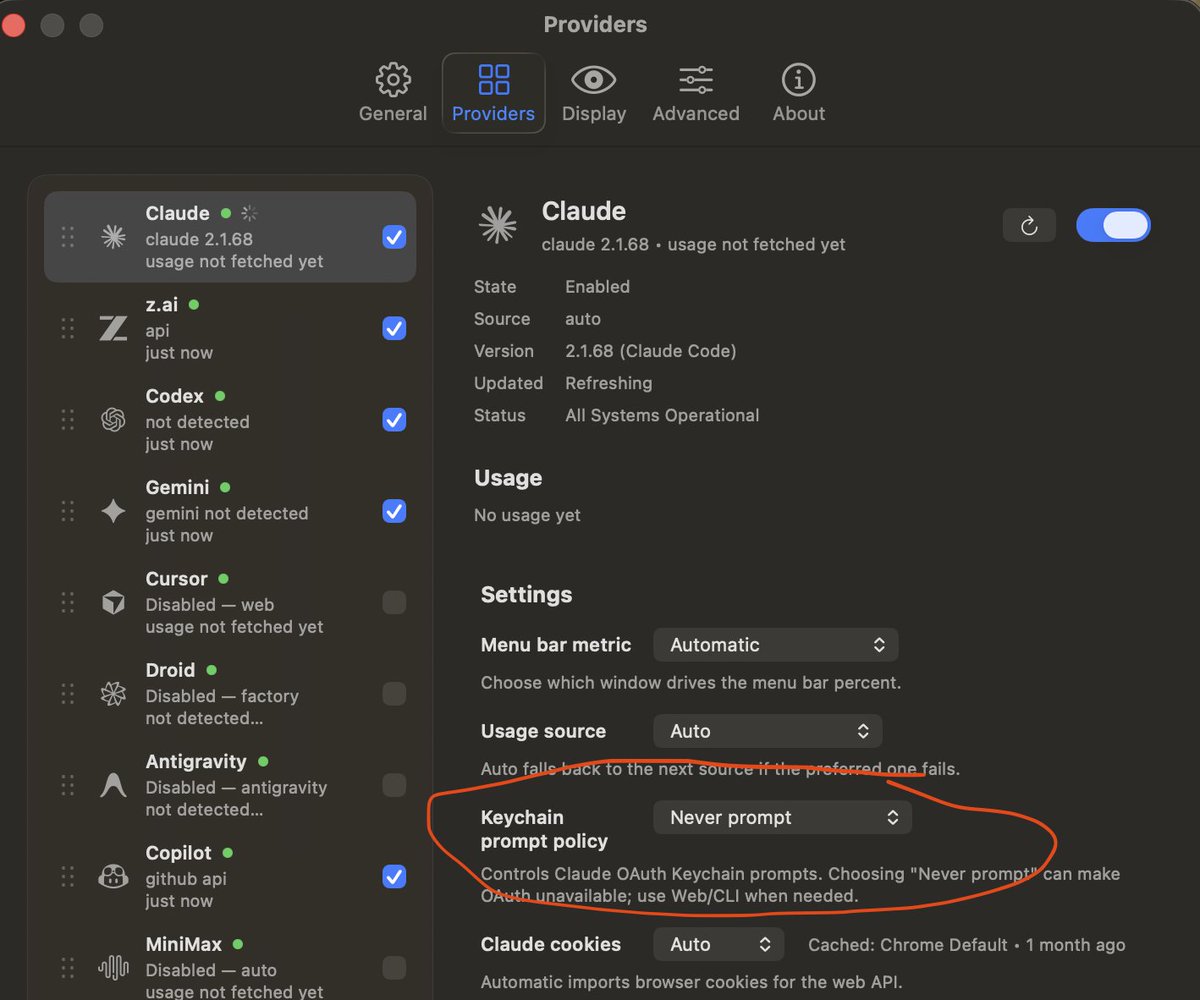Screen dimensions: 1200x1000
Task: Grab the drag handle for z.ai row
Action: tap(67, 328)
